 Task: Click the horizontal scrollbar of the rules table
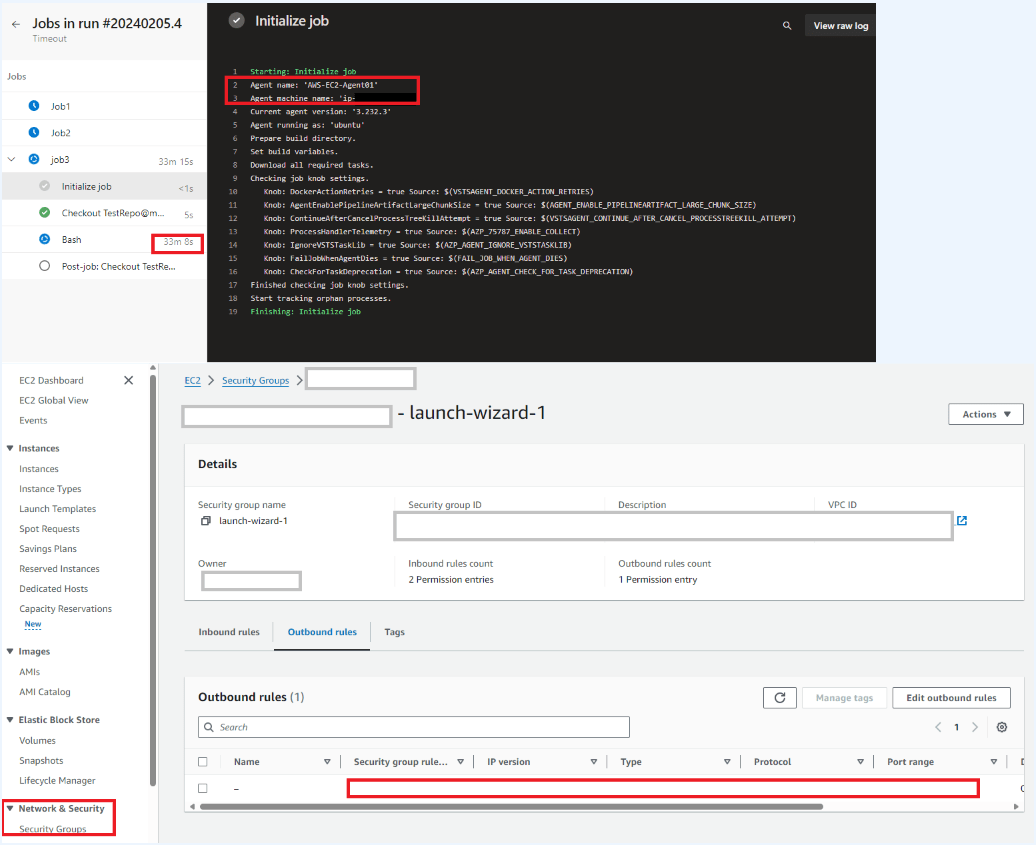511,807
